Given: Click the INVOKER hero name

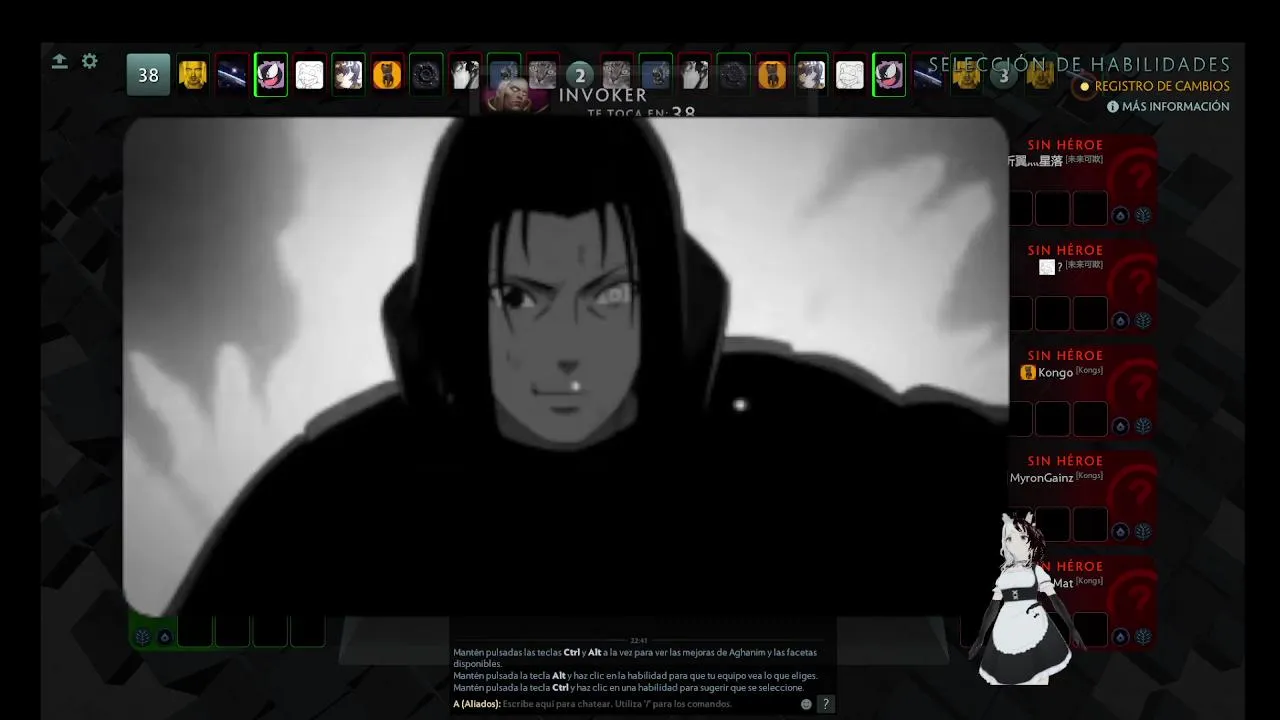Looking at the screenshot, I should click(603, 95).
